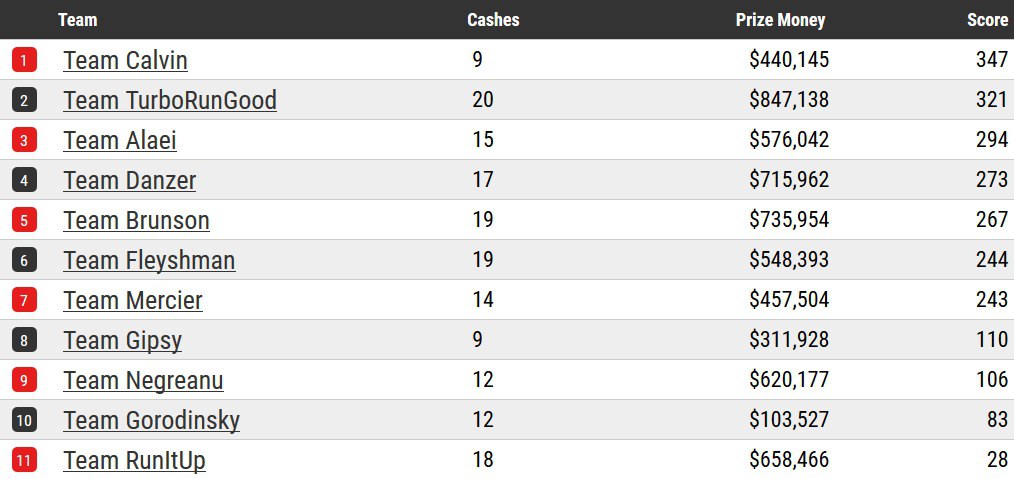Screen dimensions: 1014x479
Task: Click the Team TurboRunGood link
Action: coord(169,100)
